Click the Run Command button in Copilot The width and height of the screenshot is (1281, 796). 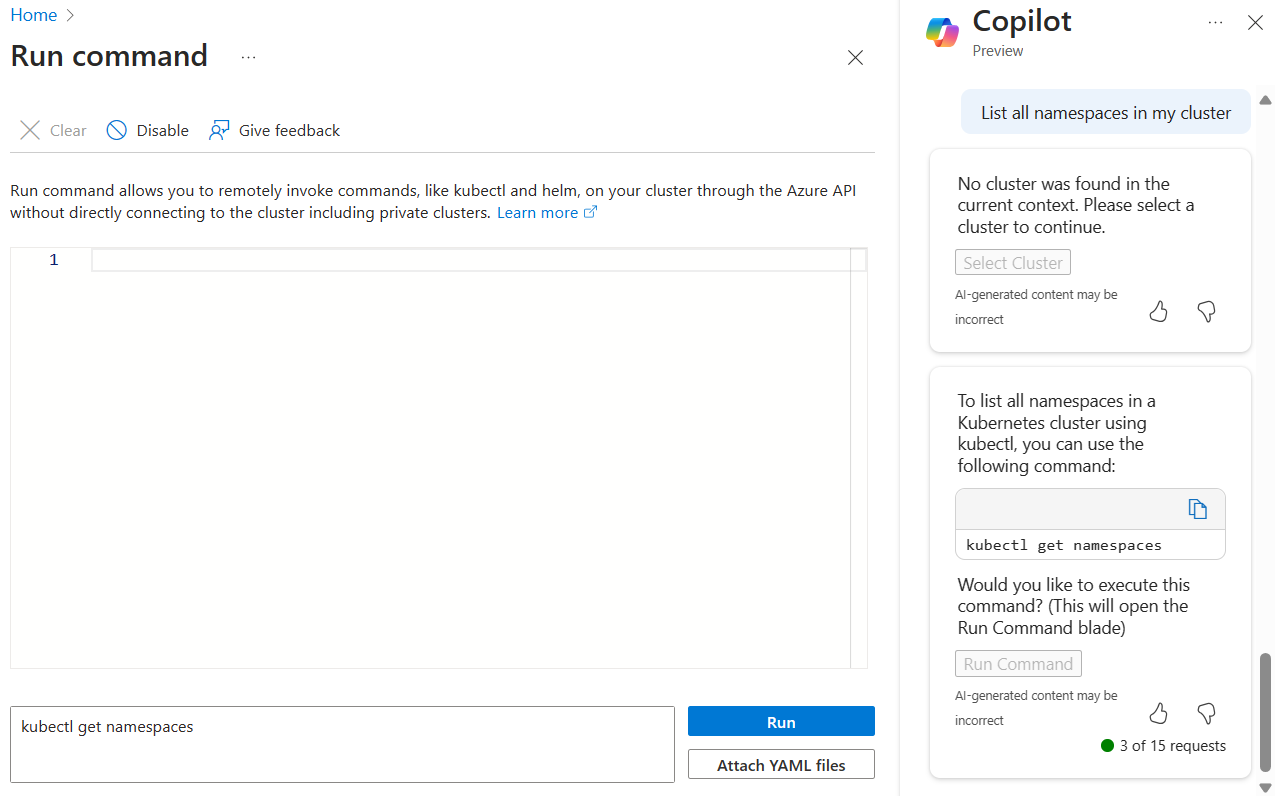(1018, 664)
